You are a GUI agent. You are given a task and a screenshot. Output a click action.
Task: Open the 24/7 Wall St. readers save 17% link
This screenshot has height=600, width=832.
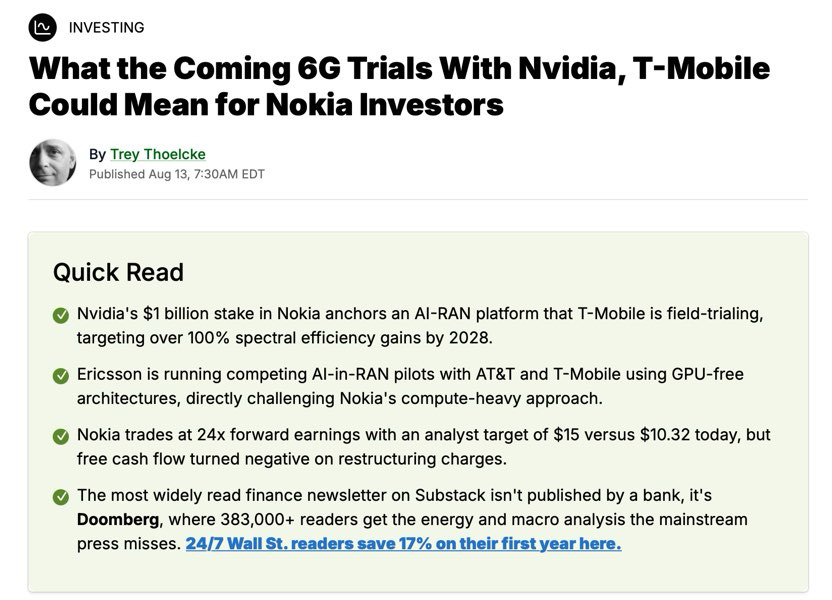tap(403, 544)
